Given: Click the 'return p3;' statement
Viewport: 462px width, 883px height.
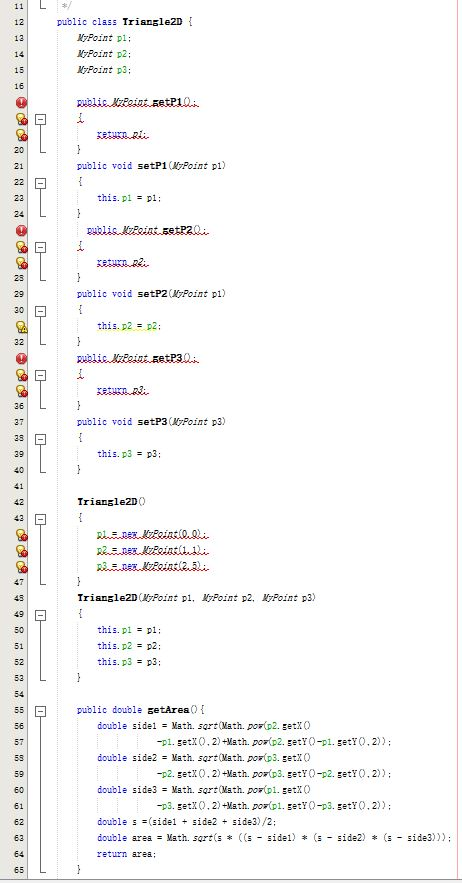Looking at the screenshot, I should (123, 391).
